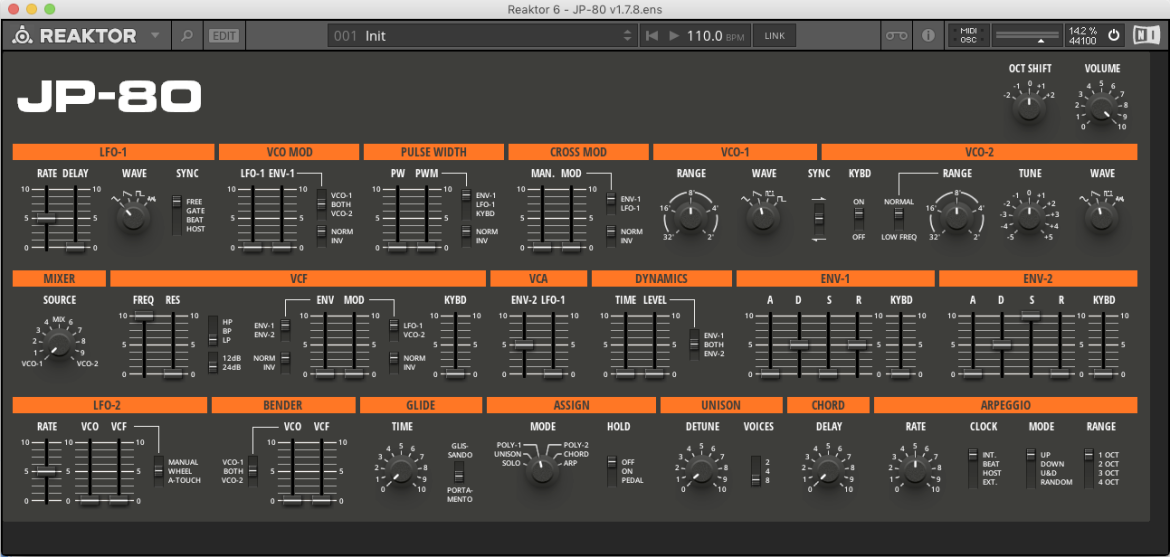Toggle the VCF 12dB/24dB slope switch
Image resolution: width=1170 pixels, height=557 pixels.
pyautogui.click(x=213, y=362)
